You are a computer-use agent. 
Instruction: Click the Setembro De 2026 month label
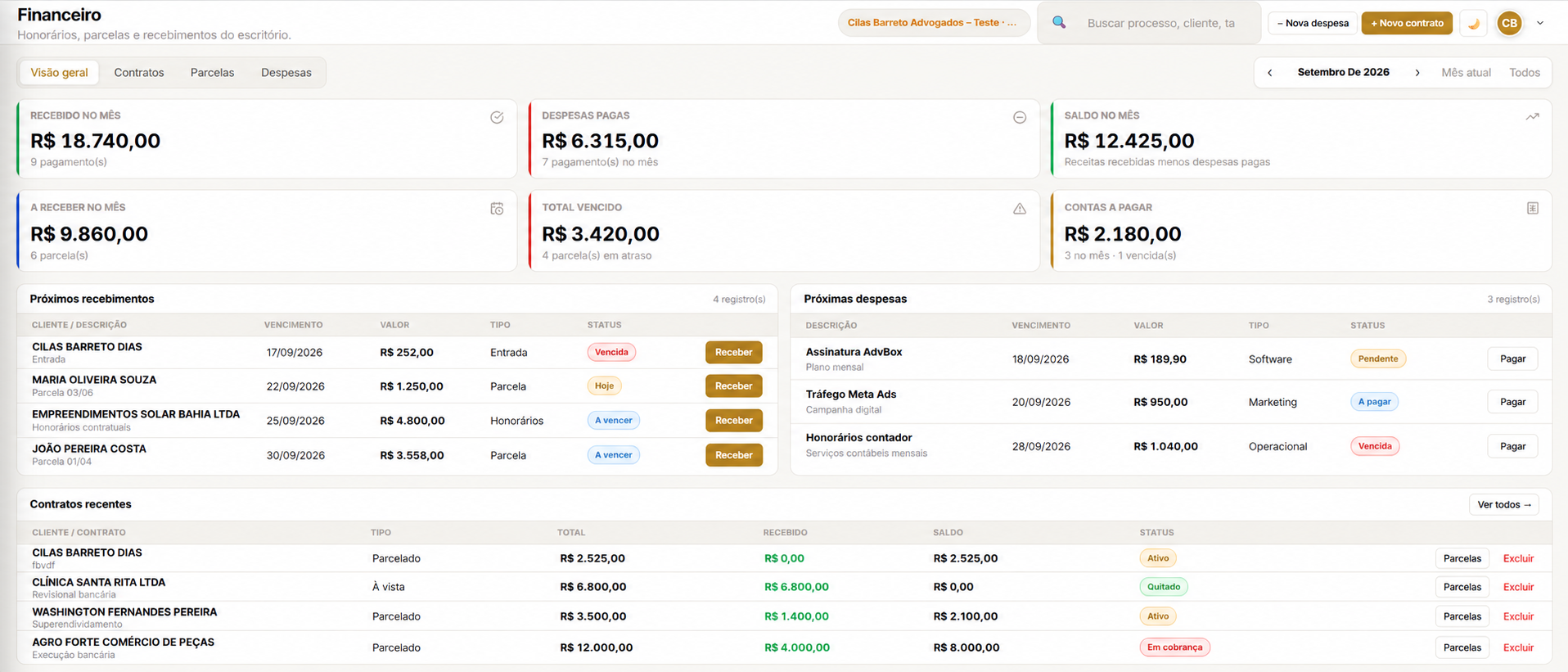[x=1343, y=72]
